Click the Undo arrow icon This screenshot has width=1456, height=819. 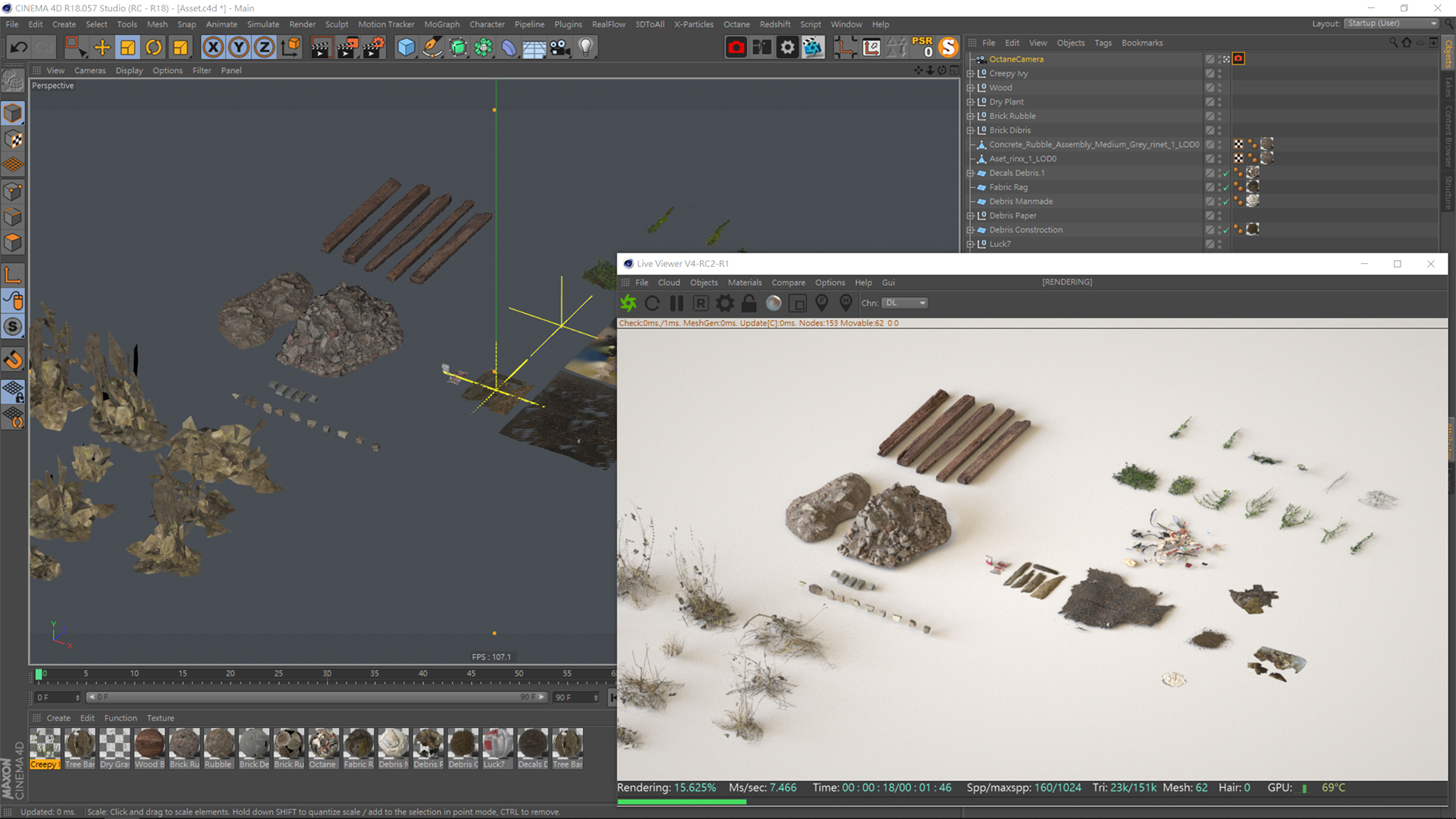19,48
